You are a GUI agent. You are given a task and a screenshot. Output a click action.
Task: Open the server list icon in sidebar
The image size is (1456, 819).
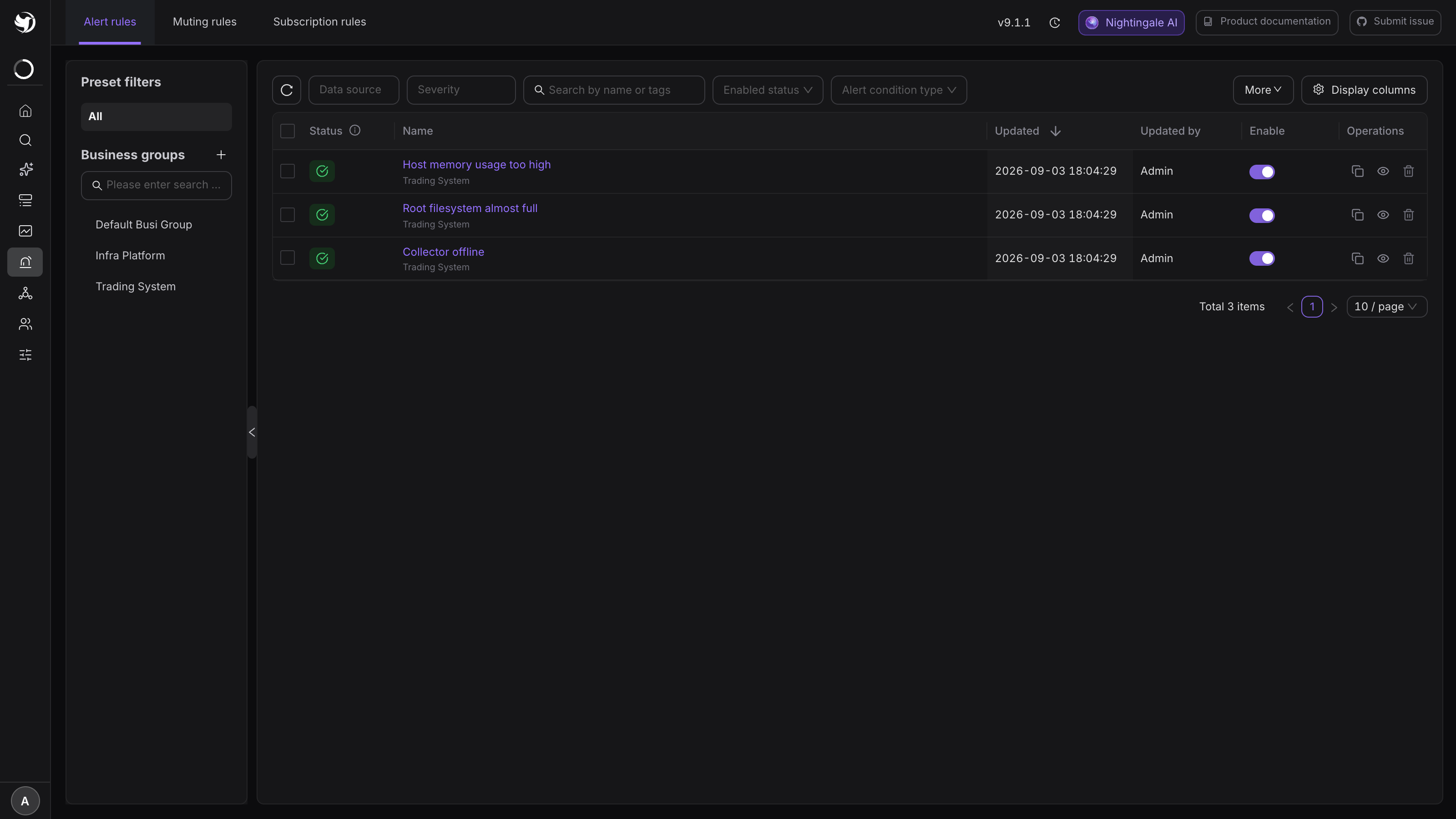tap(25, 200)
